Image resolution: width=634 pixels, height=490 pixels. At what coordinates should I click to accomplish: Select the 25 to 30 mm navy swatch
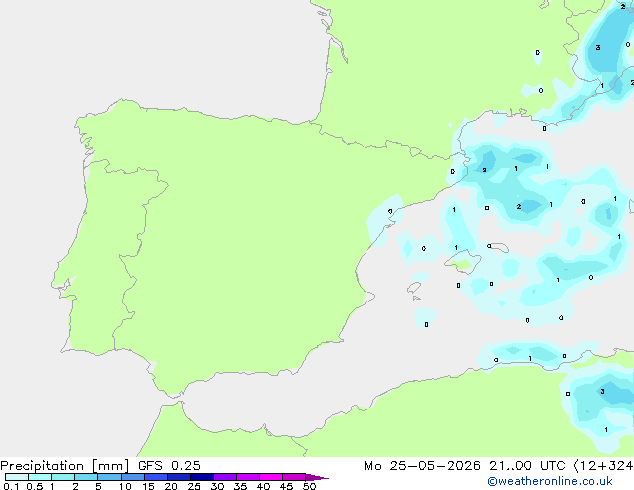pos(202,477)
